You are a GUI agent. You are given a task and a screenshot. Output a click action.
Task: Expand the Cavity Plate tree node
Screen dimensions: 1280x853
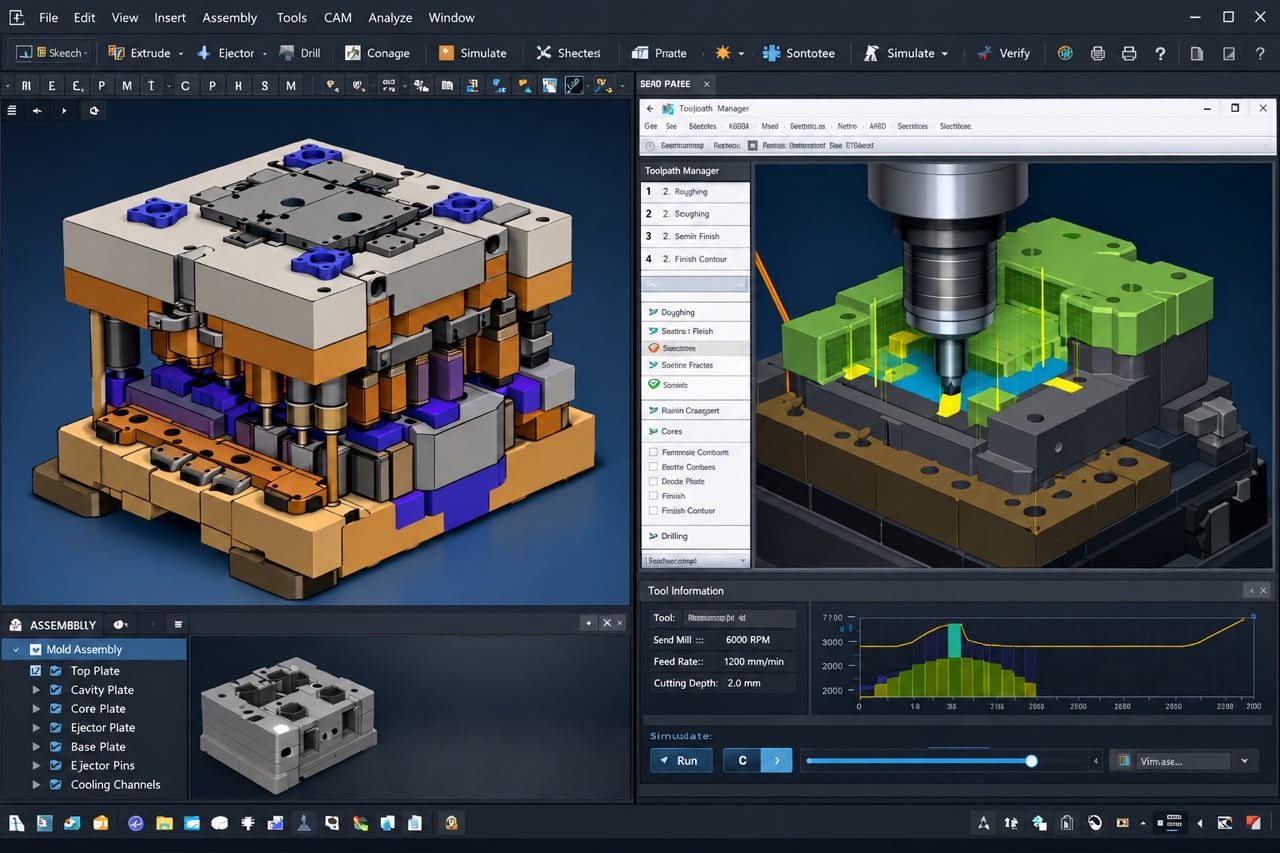pyautogui.click(x=36, y=690)
